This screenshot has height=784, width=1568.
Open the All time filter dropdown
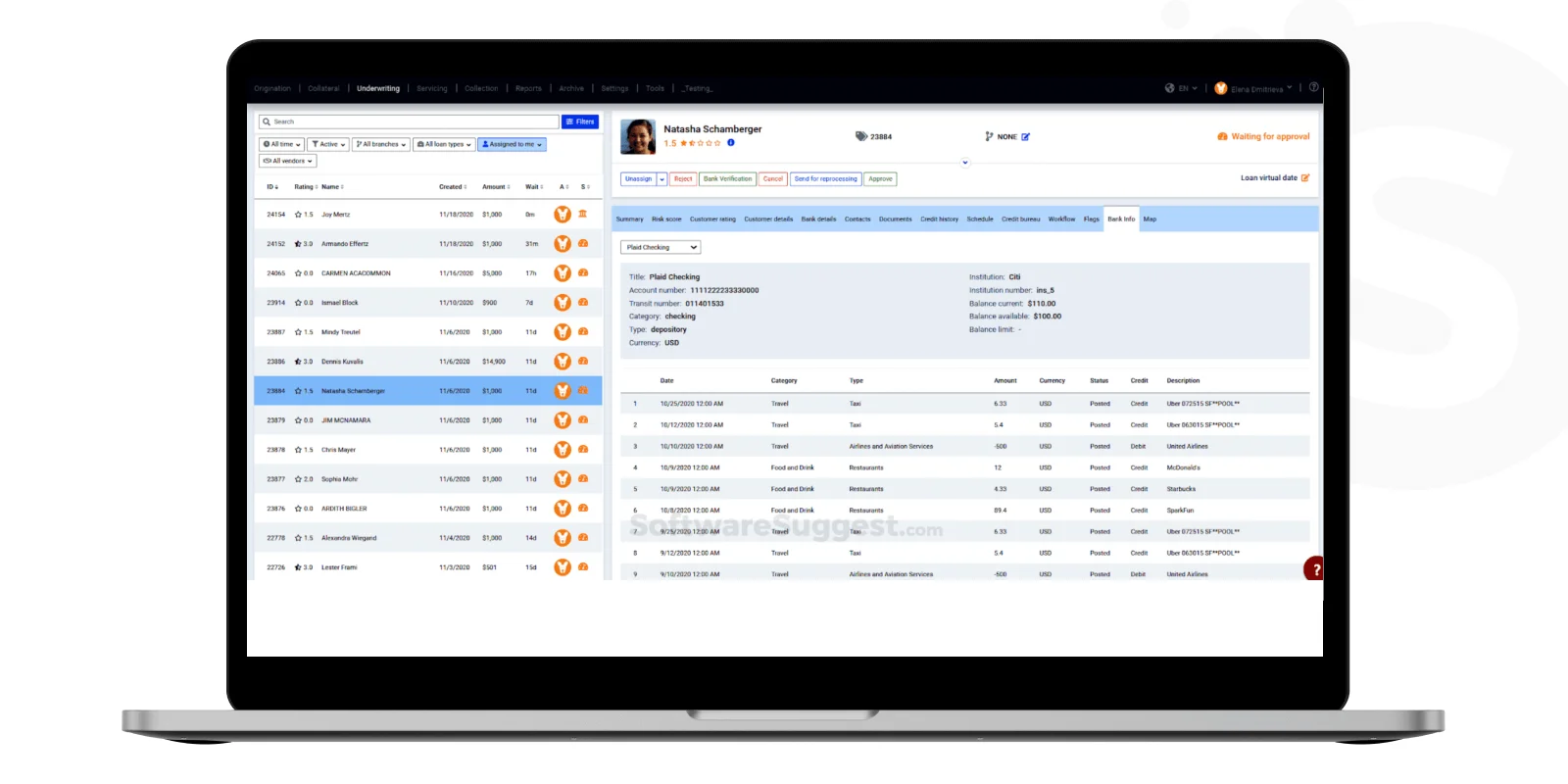(x=281, y=144)
